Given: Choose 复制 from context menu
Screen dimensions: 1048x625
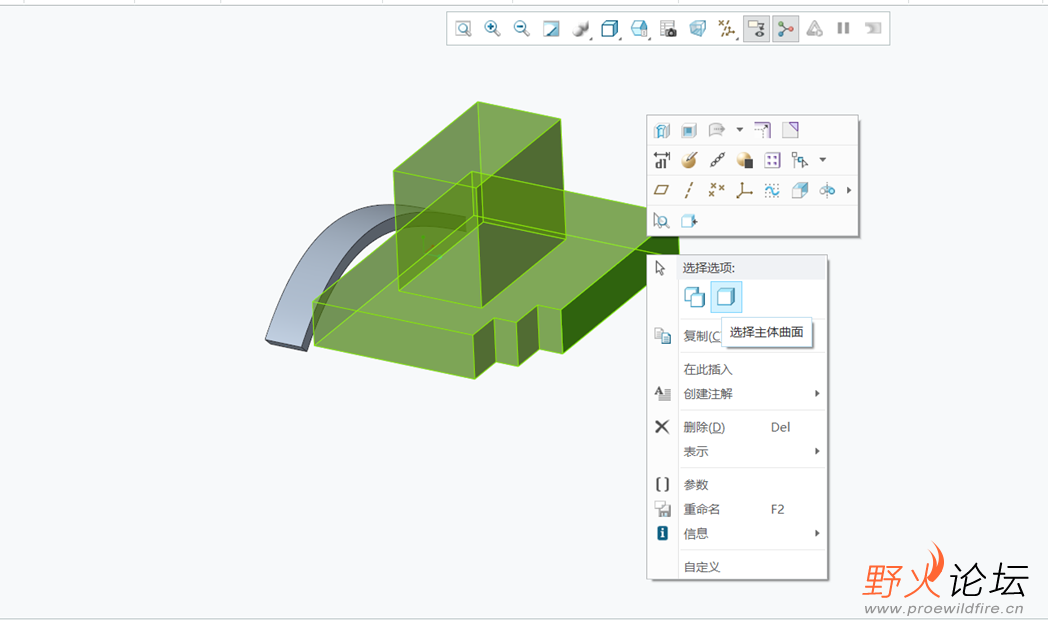Looking at the screenshot, I should pyautogui.click(x=702, y=336).
